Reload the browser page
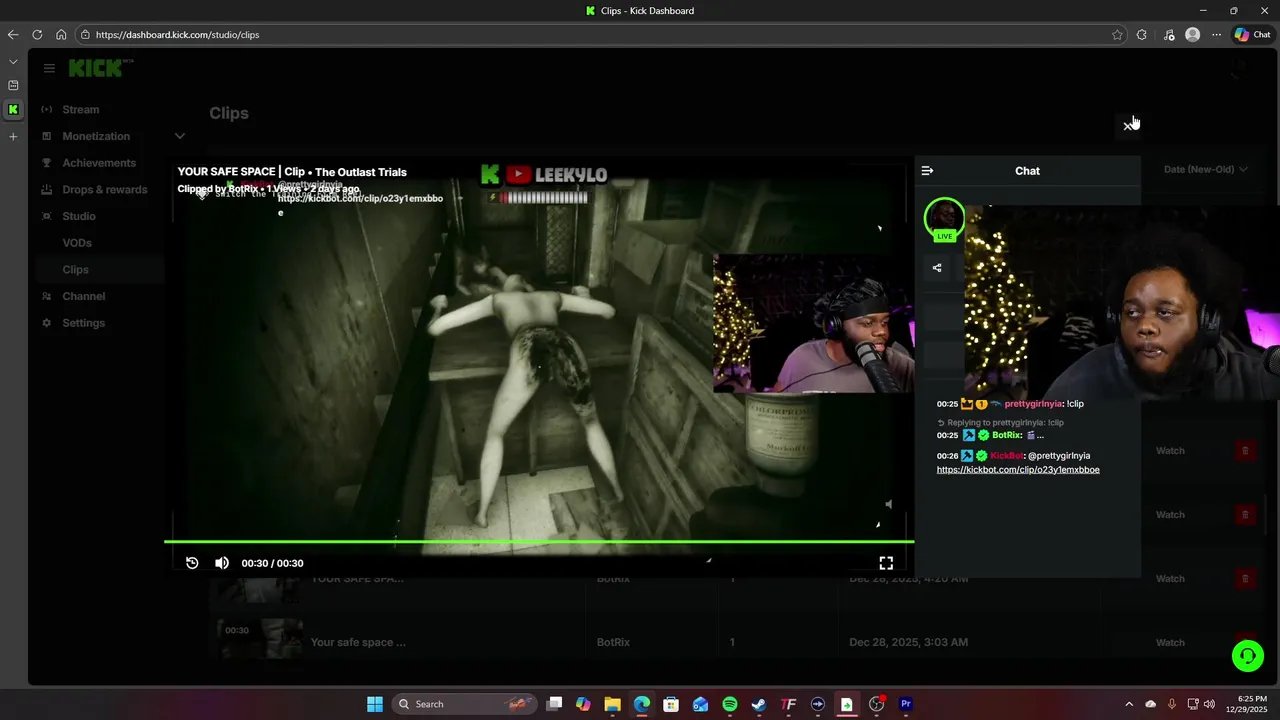The height and width of the screenshot is (720, 1280). point(37,34)
